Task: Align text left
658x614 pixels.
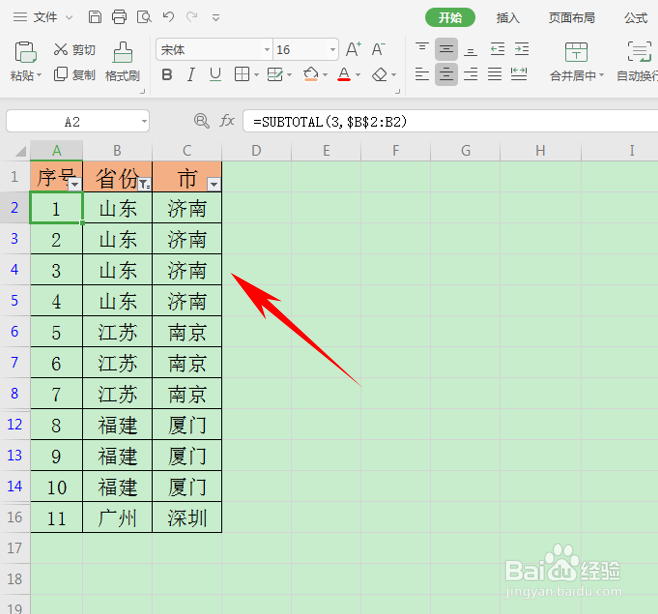Action: [x=422, y=74]
